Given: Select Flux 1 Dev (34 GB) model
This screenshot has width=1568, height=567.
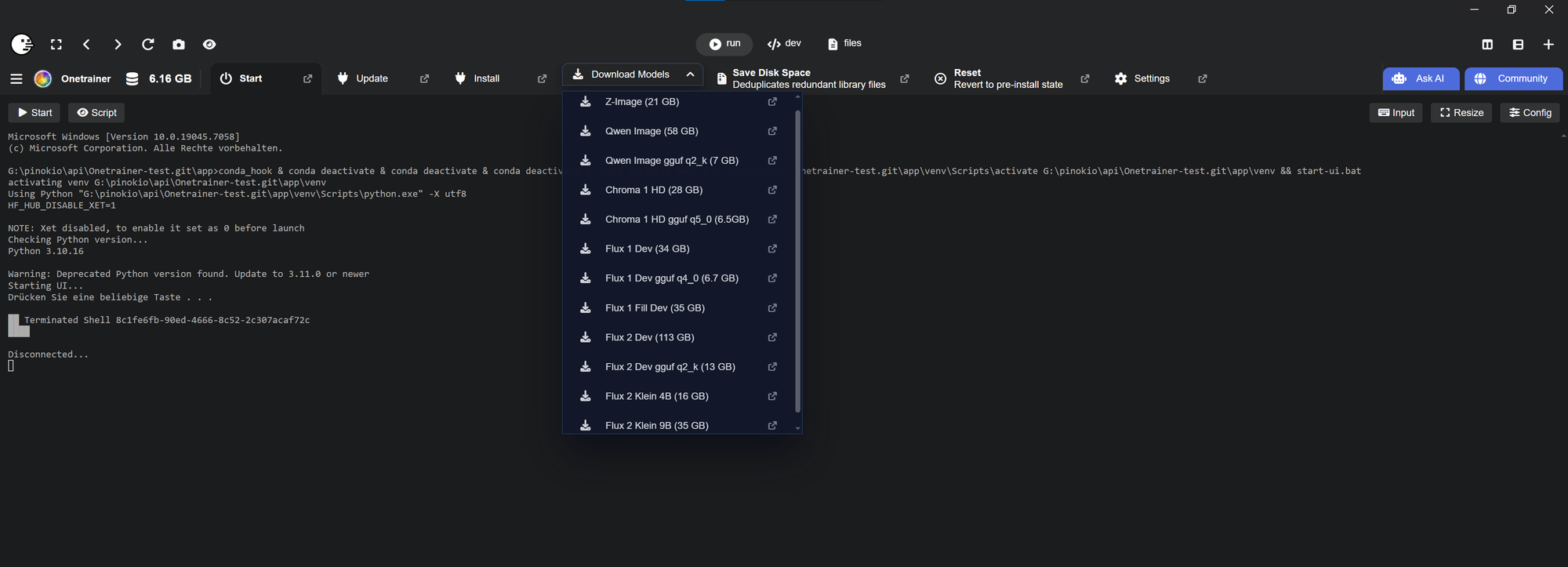Looking at the screenshot, I should 647,249.
